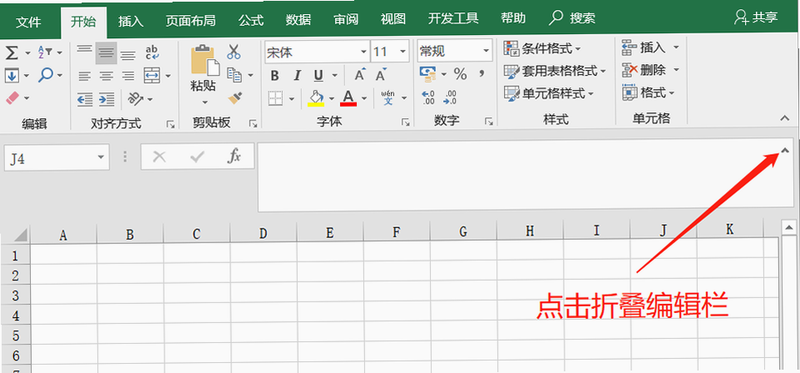Image resolution: width=800 pixels, height=373 pixels.
Task: Click the 搜索 search box
Action: [x=572, y=19]
